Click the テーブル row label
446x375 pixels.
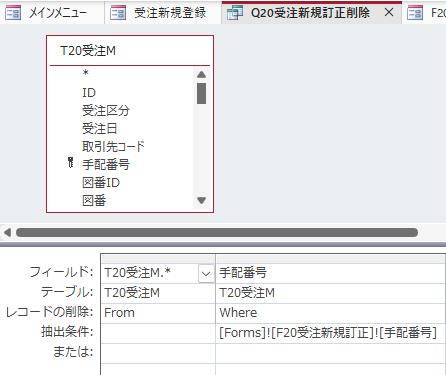(67, 292)
